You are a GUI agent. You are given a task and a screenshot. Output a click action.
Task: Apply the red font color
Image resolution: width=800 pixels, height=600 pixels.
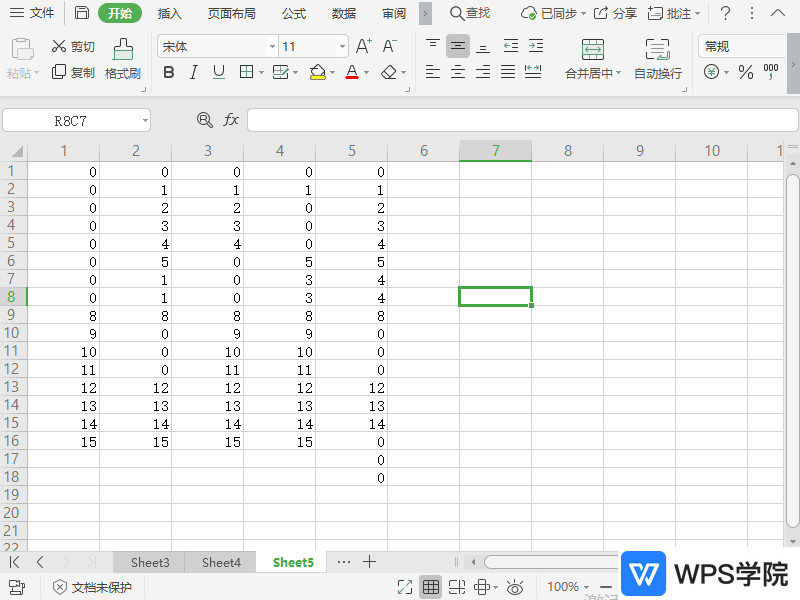click(x=352, y=72)
